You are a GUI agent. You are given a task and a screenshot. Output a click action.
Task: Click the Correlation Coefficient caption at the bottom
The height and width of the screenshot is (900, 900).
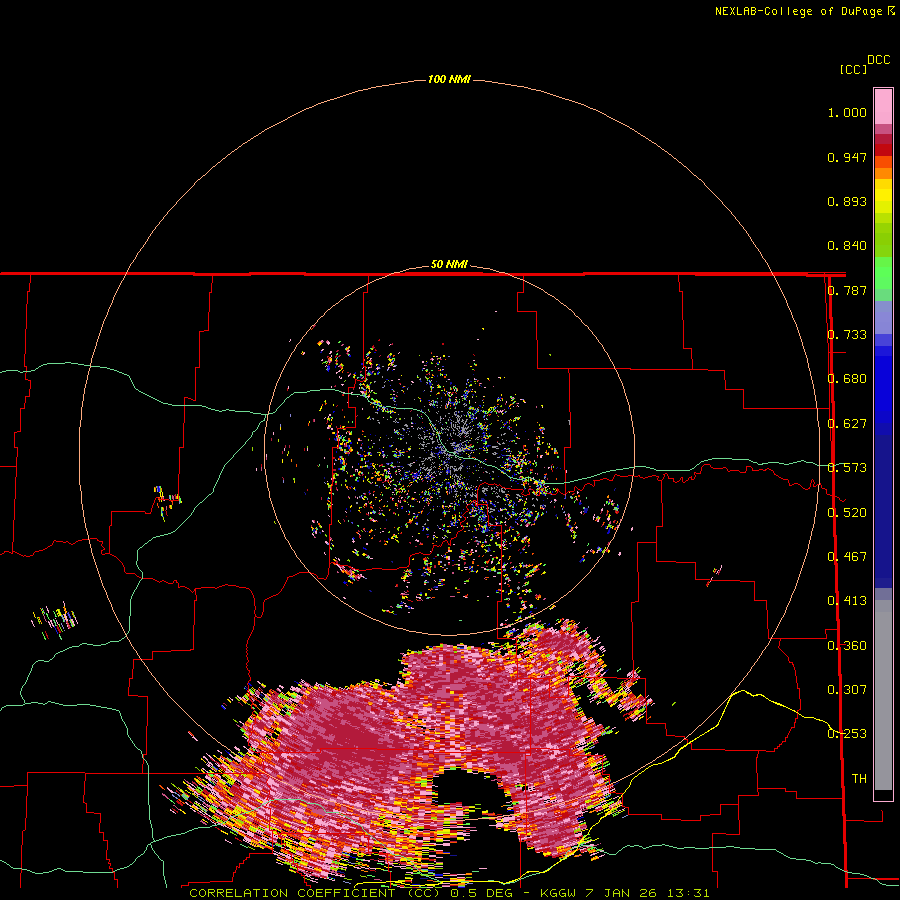point(449,893)
